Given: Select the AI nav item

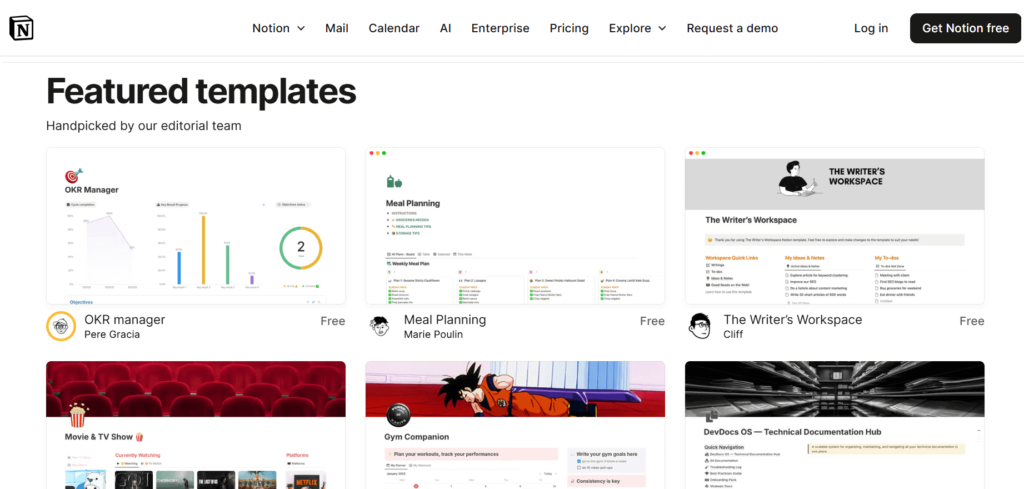Looking at the screenshot, I should tap(445, 28).
